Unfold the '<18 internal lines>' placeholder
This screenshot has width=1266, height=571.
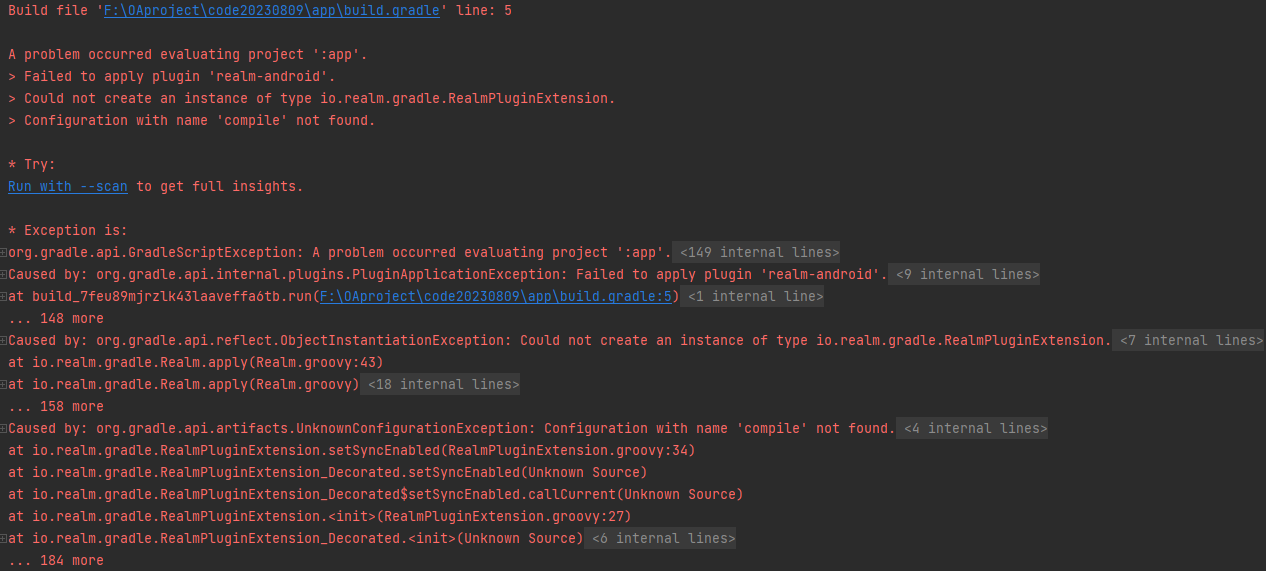[x=443, y=384]
